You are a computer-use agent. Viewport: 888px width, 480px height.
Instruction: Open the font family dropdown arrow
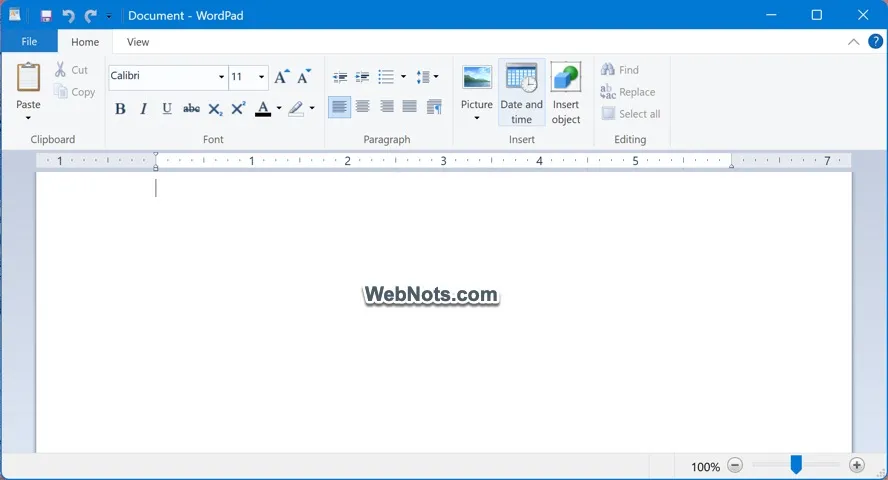(x=221, y=76)
